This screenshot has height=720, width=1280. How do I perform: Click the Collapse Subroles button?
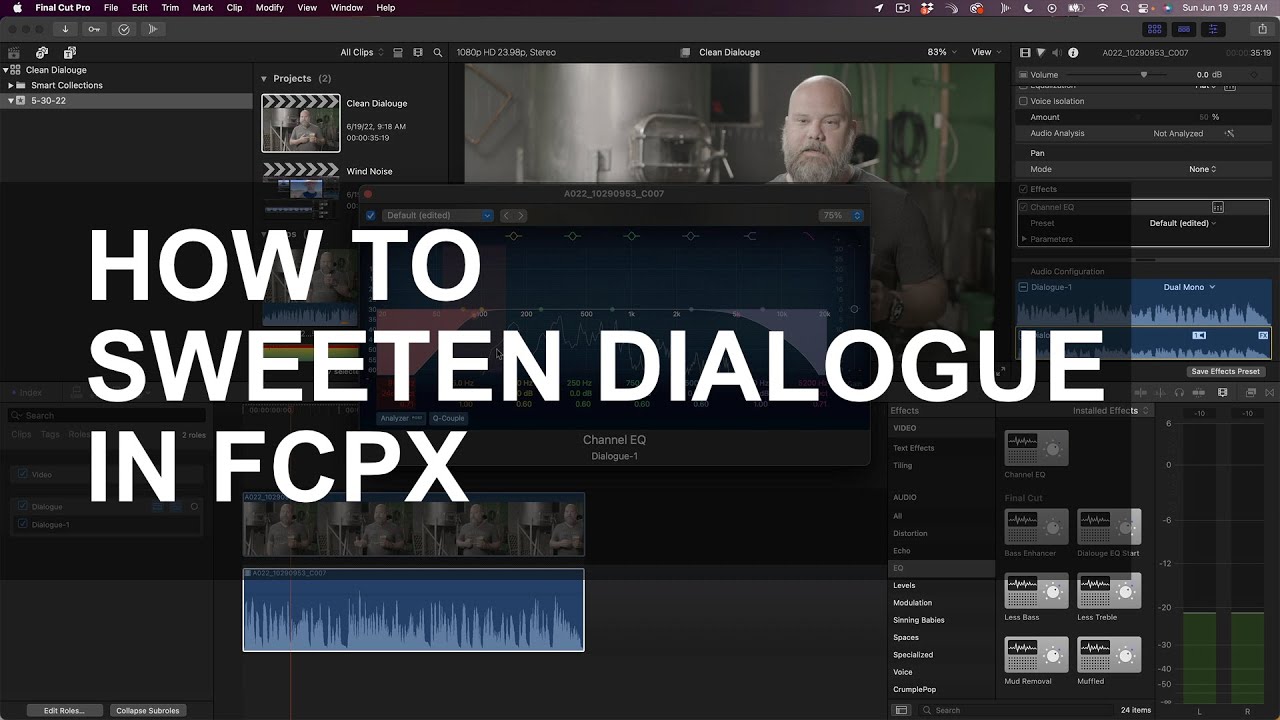(x=147, y=710)
